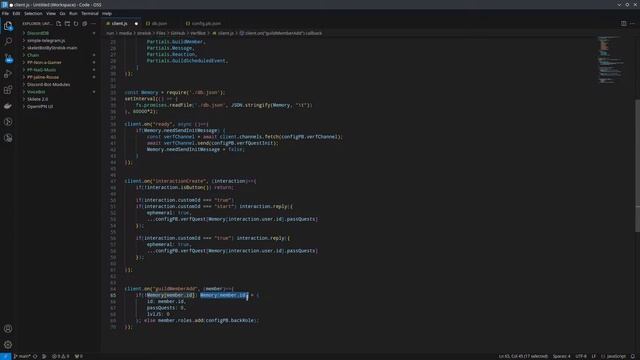Refresh the Explorer tree
Image resolution: width=640 pixels, height=360 pixels.
(x=76, y=24)
